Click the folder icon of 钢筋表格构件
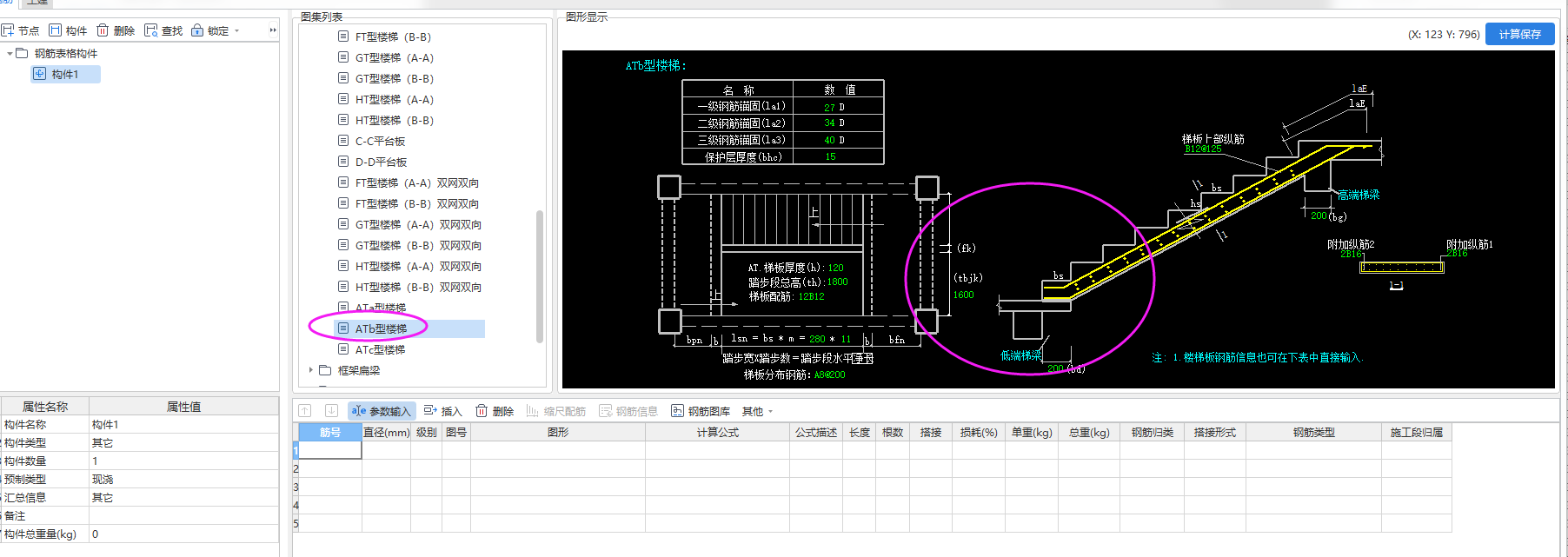This screenshot has height=557, width=1568. tap(23, 53)
